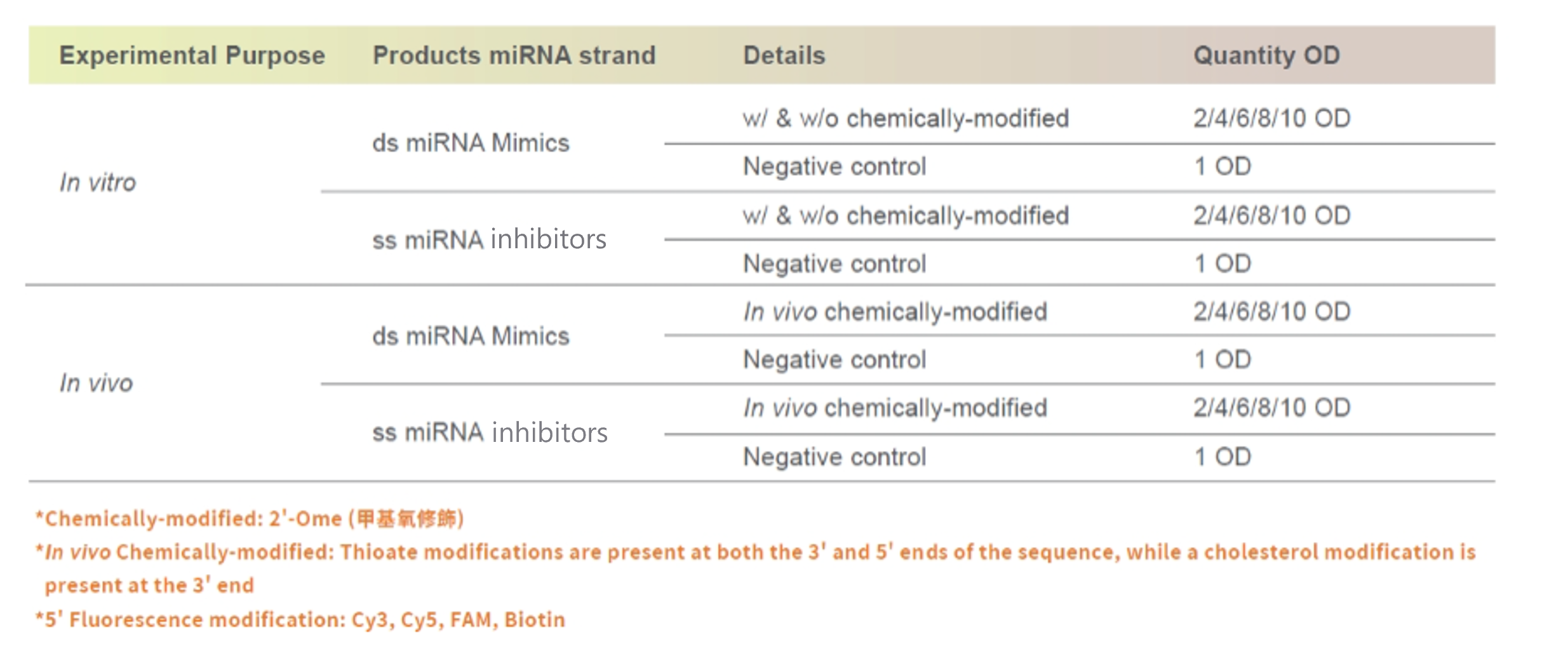This screenshot has height=647, width=1568.
Task: Click the Experimental Purpose column header
Action: pos(192,56)
